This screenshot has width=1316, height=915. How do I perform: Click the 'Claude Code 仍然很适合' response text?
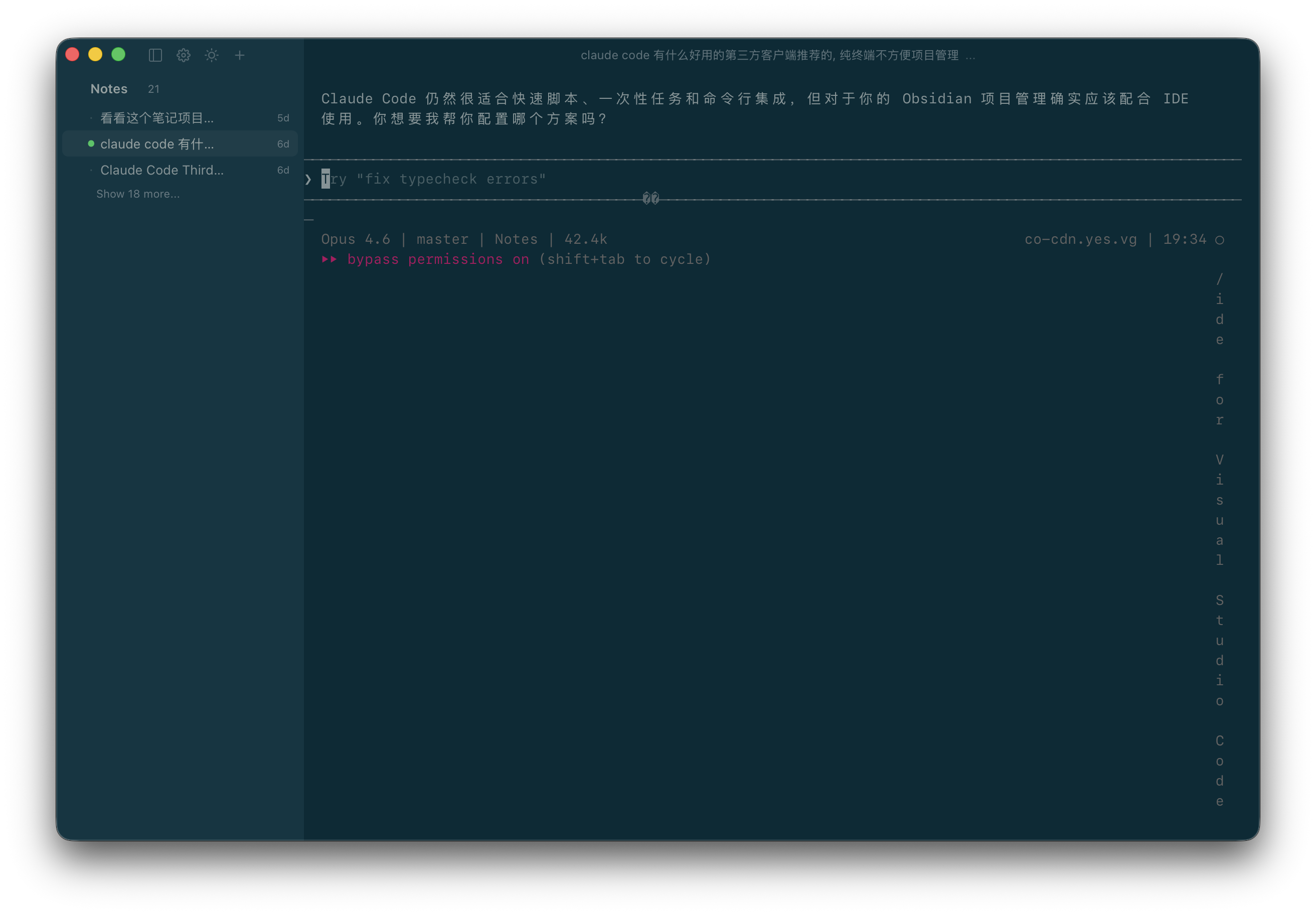tap(755, 108)
